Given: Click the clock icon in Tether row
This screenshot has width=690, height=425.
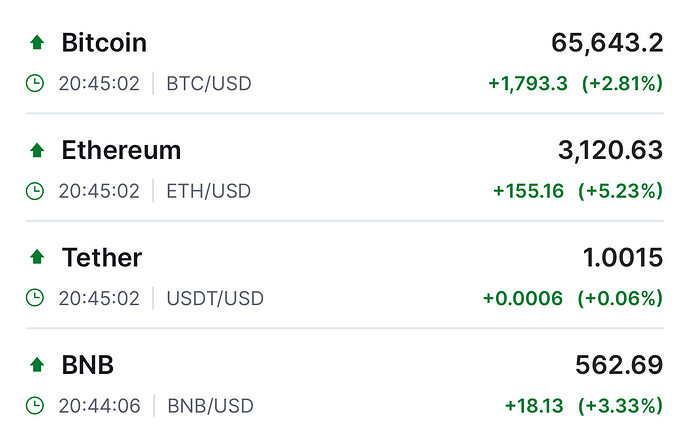Looking at the screenshot, I should (x=35, y=298).
